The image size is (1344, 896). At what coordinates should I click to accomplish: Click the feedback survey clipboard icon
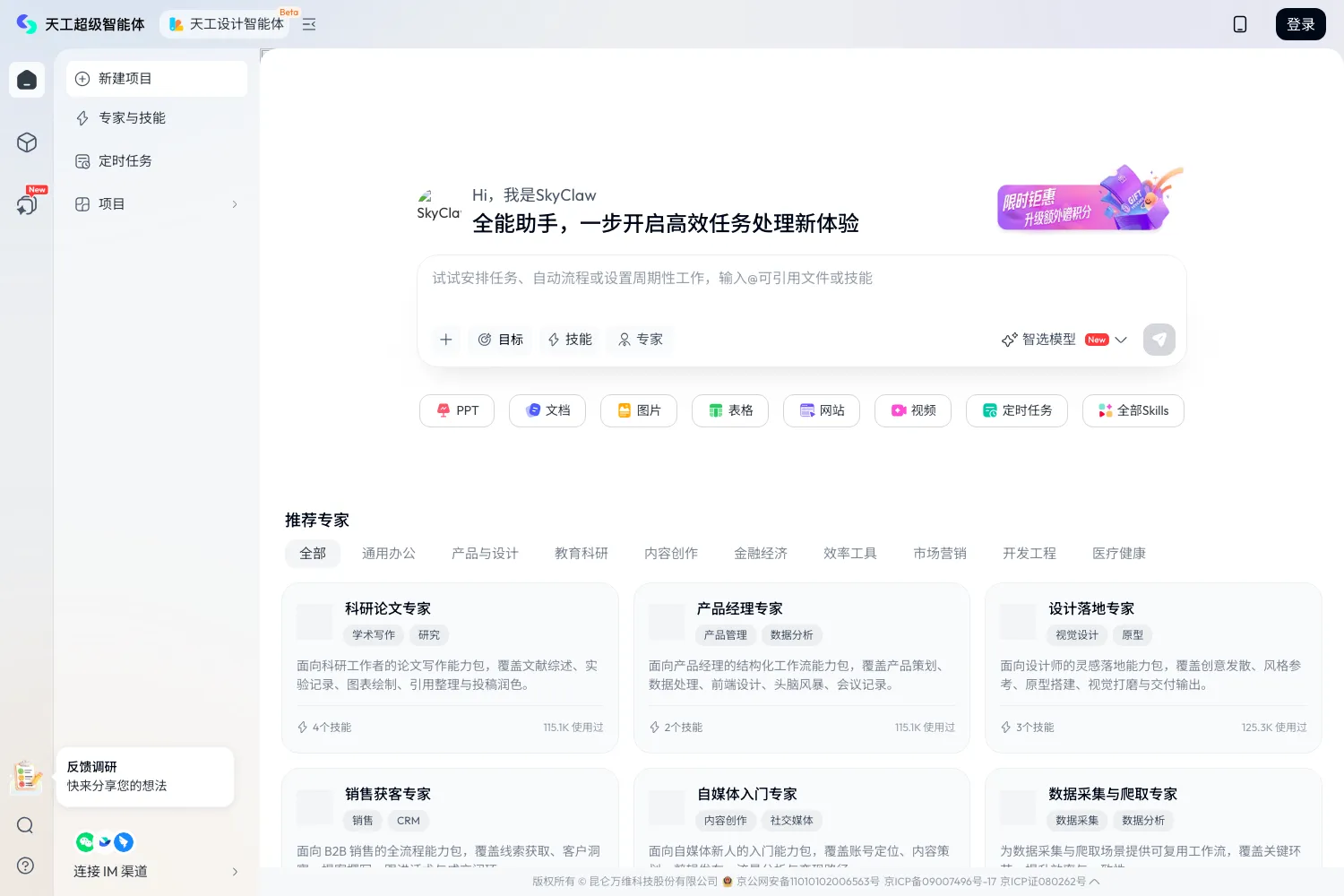click(26, 777)
